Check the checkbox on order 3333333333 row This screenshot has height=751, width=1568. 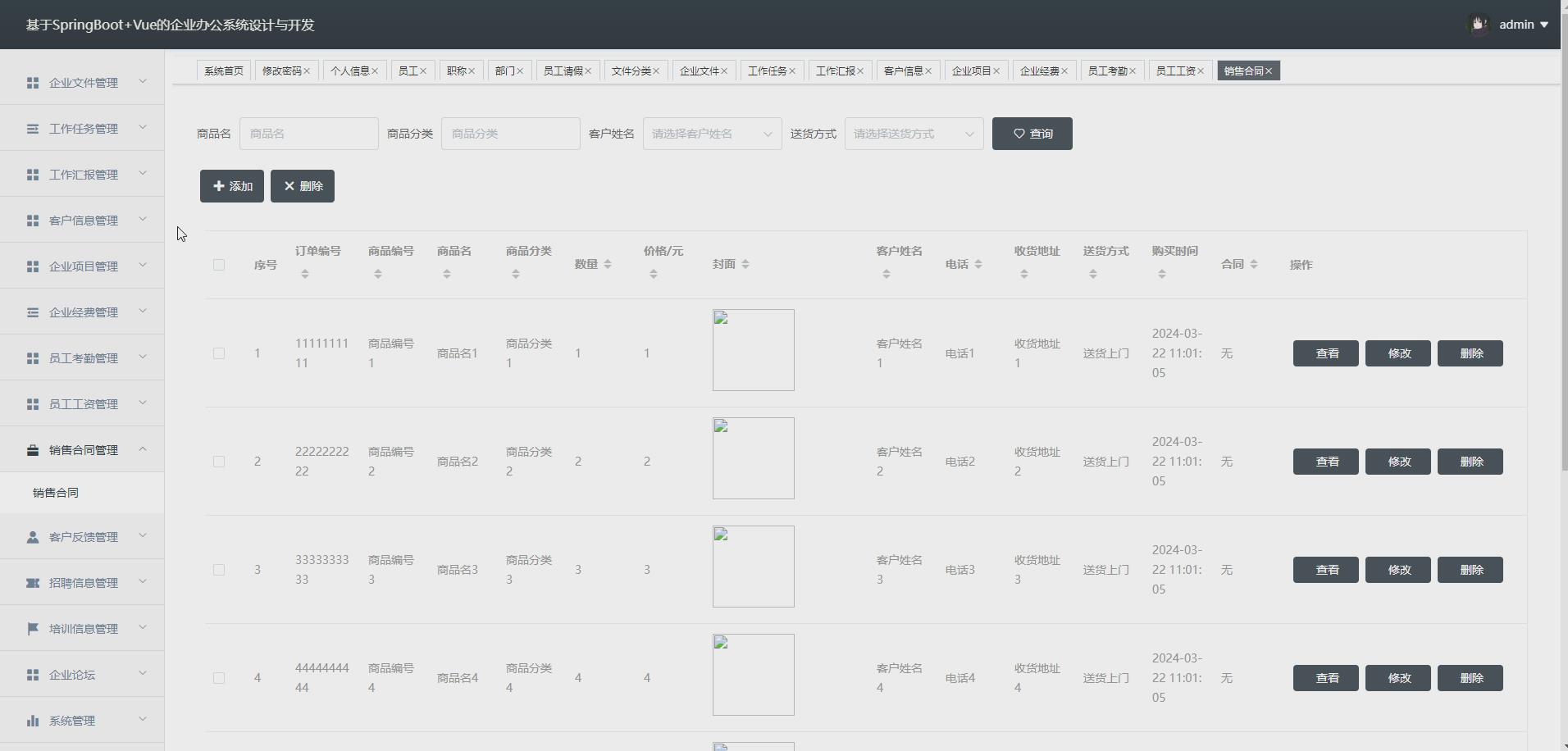pyautogui.click(x=218, y=570)
